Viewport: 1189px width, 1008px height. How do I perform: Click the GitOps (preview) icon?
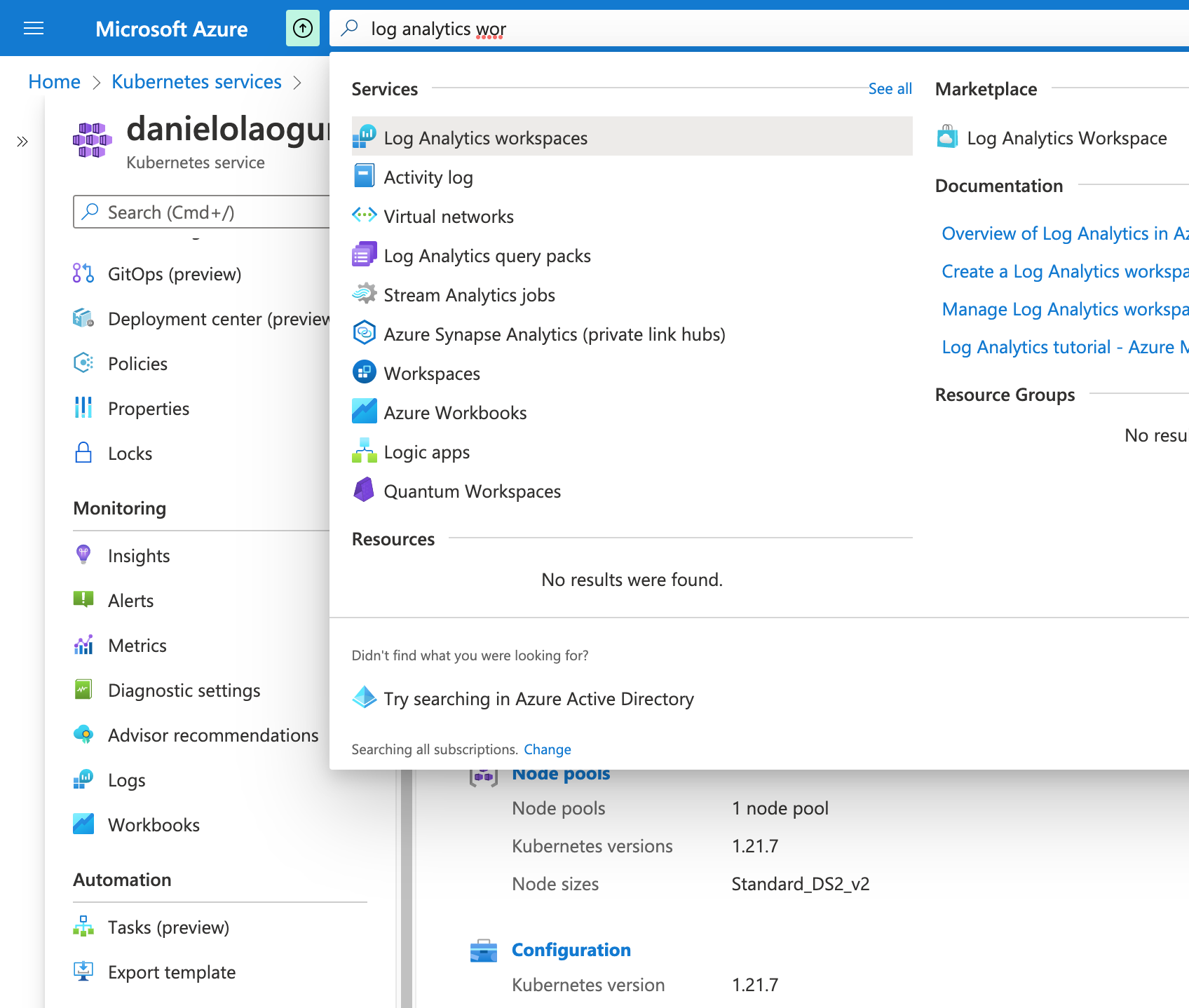83,273
